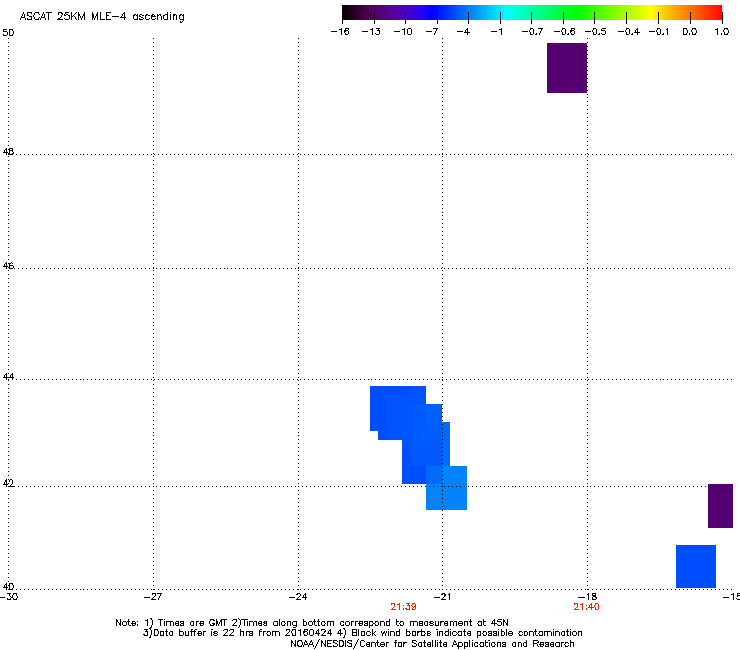Click the purple cell below 42N at right edge
740x650 pixels.
tap(720, 506)
